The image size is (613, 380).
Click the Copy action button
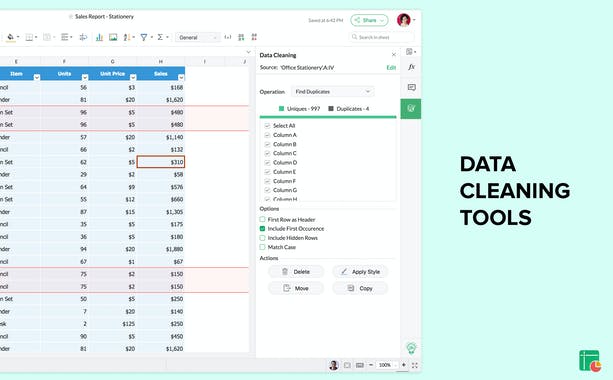(360, 288)
